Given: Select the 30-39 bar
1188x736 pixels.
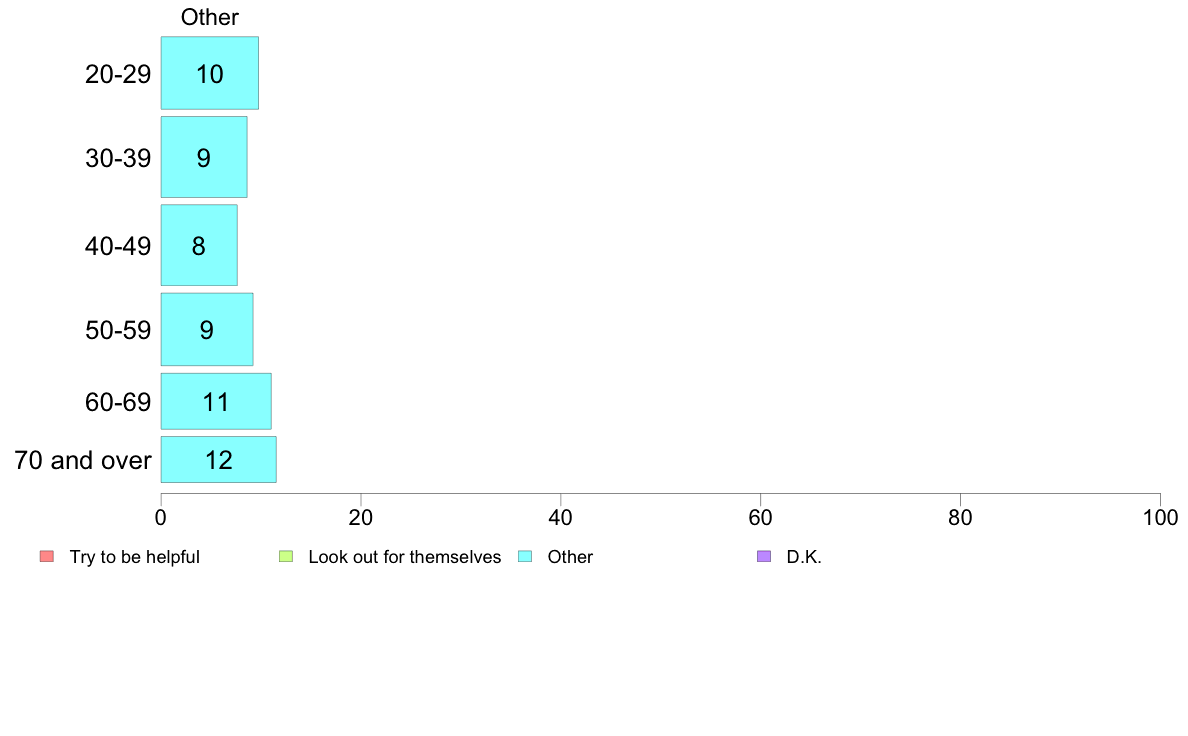Looking at the screenshot, I should (204, 157).
